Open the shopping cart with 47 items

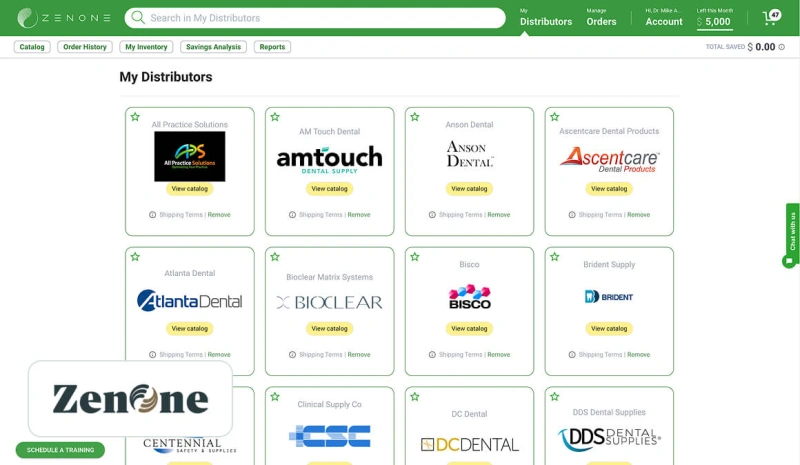(770, 18)
